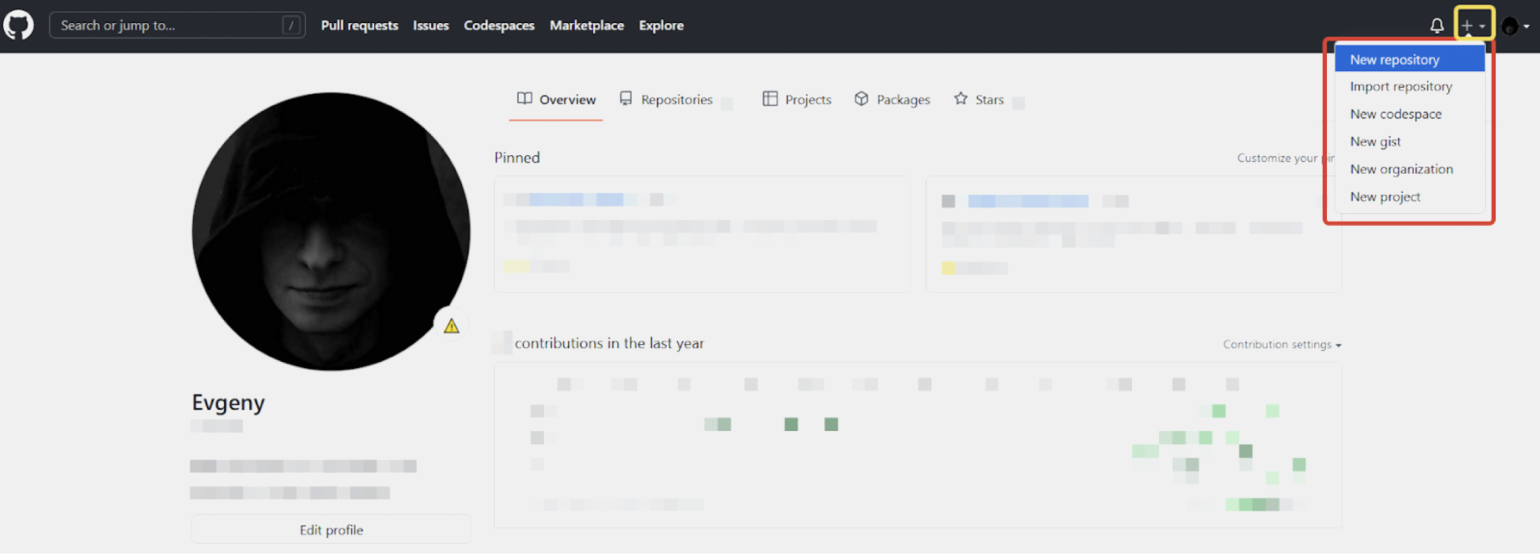Viewport: 1540px width, 554px height.
Task: Open Pull requests in the top navigation
Action: click(359, 26)
